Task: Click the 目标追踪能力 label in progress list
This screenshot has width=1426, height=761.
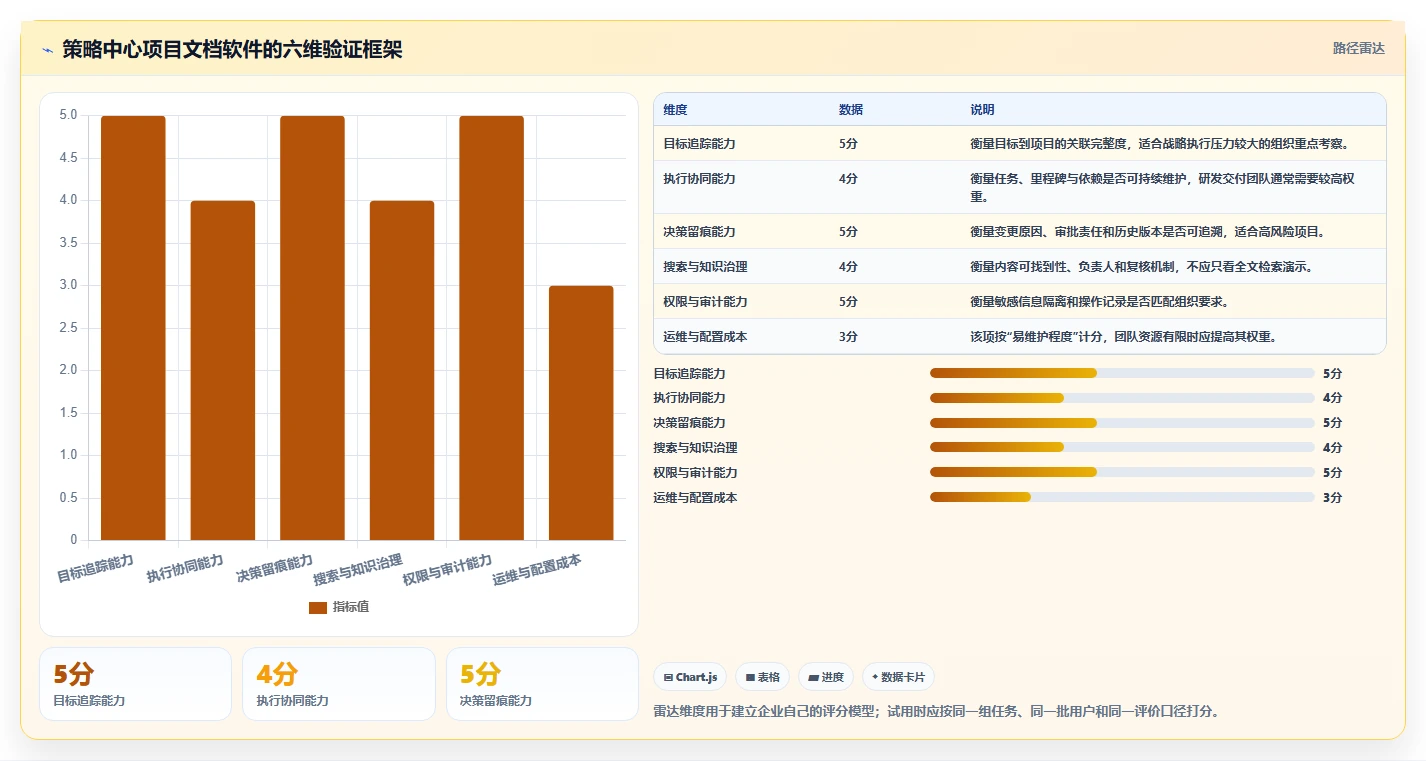Action: pos(689,373)
